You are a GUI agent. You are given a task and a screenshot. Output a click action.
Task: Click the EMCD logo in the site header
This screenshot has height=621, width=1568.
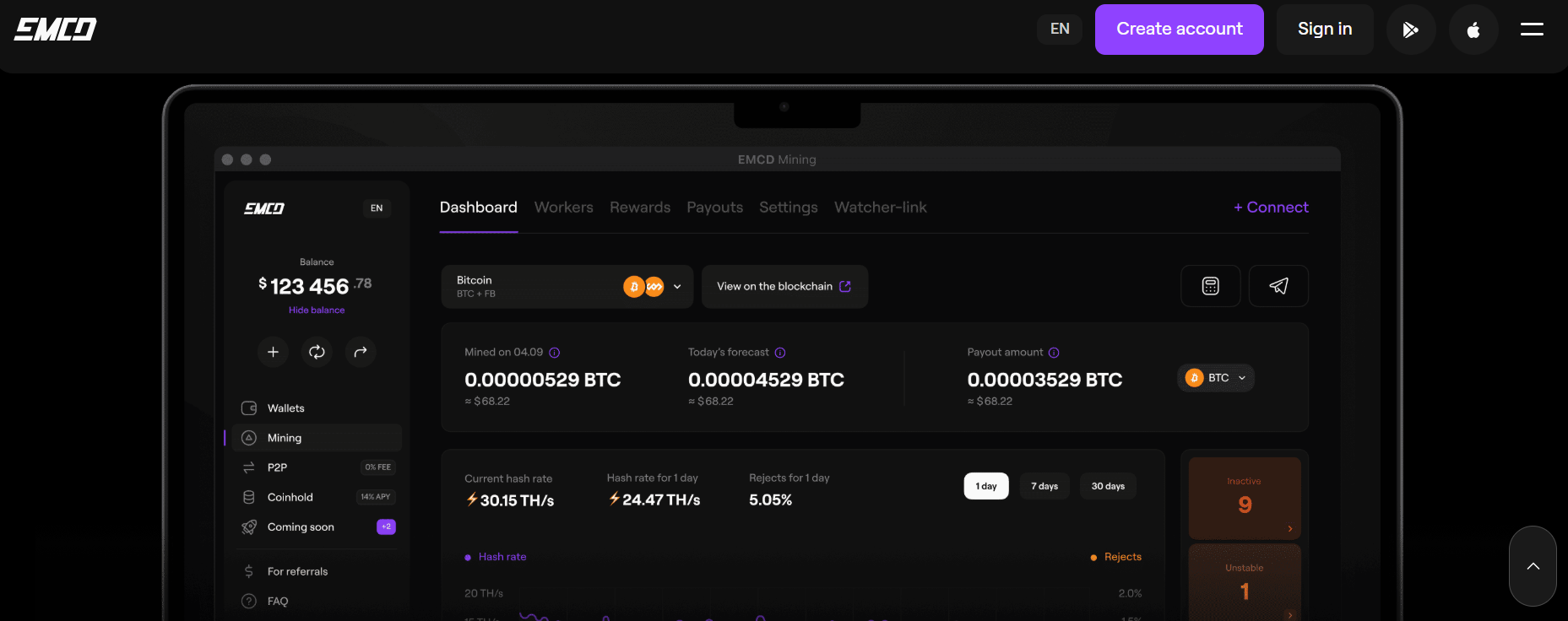[x=55, y=30]
